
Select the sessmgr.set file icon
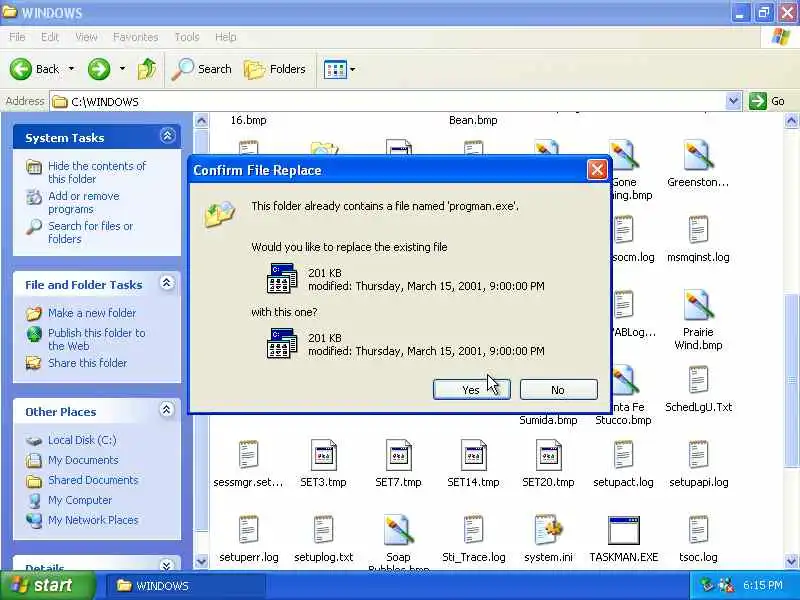(x=248, y=455)
